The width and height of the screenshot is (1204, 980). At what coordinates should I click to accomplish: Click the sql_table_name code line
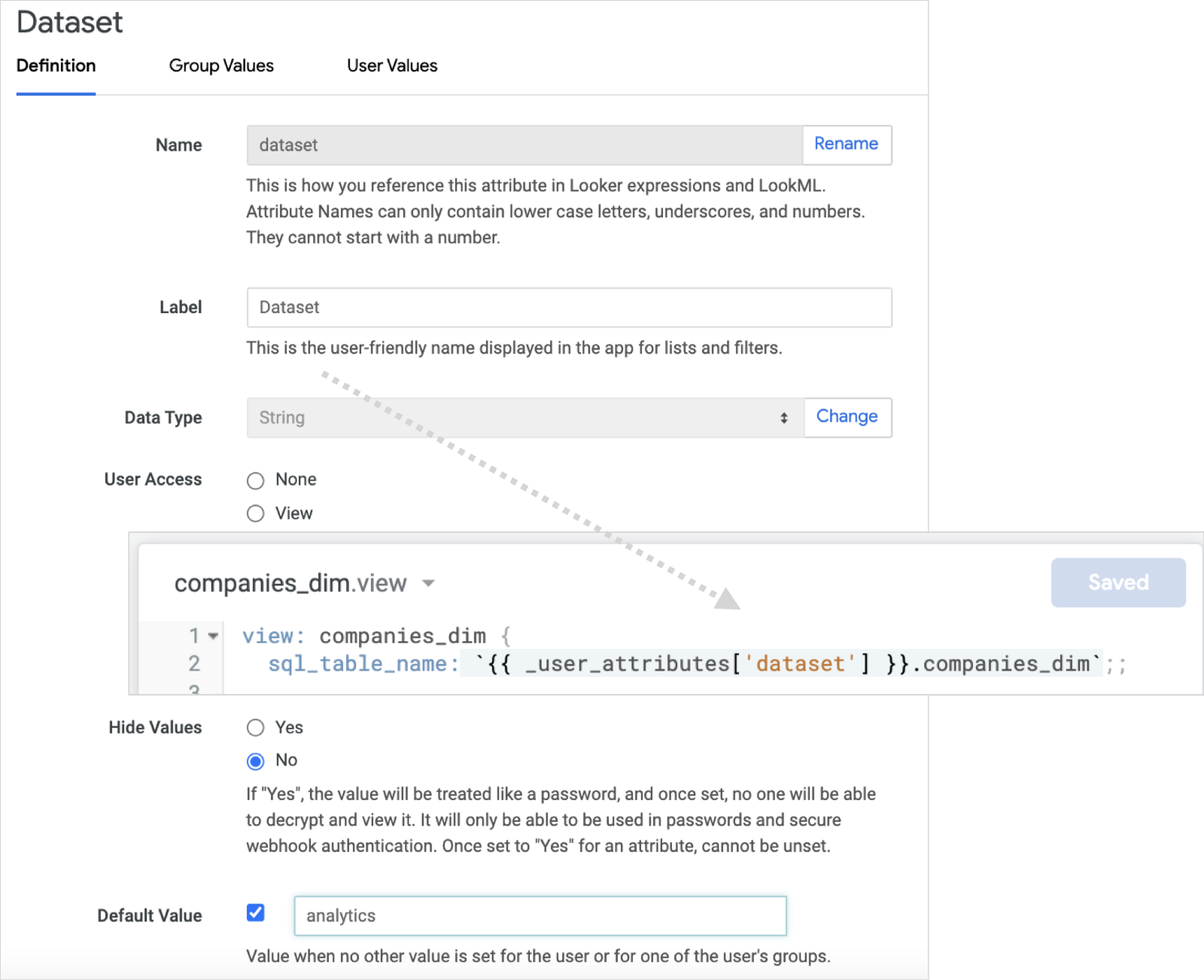(x=677, y=664)
